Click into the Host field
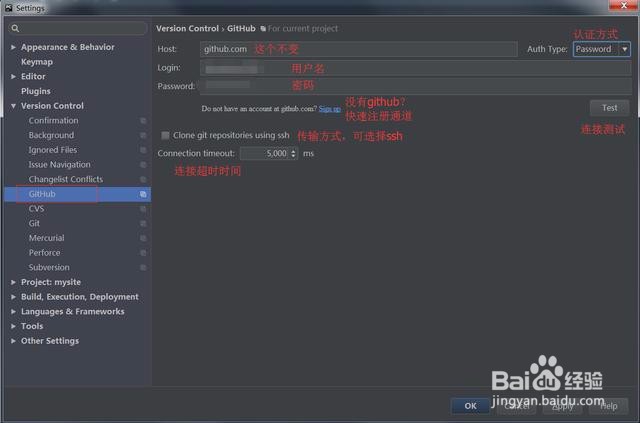The width and height of the screenshot is (640, 423). coord(359,49)
